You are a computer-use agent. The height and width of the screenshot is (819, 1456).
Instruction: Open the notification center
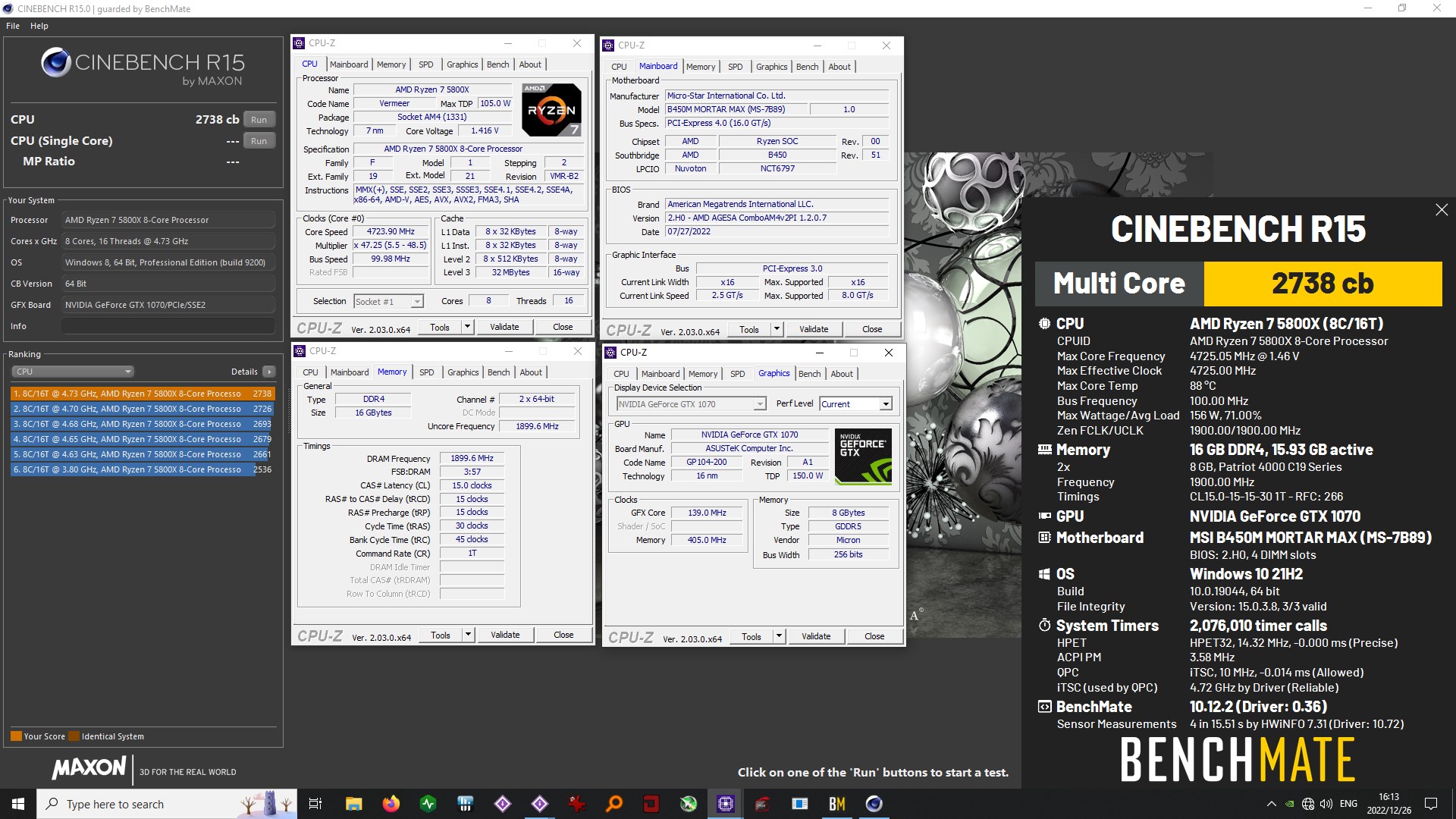point(1431,804)
